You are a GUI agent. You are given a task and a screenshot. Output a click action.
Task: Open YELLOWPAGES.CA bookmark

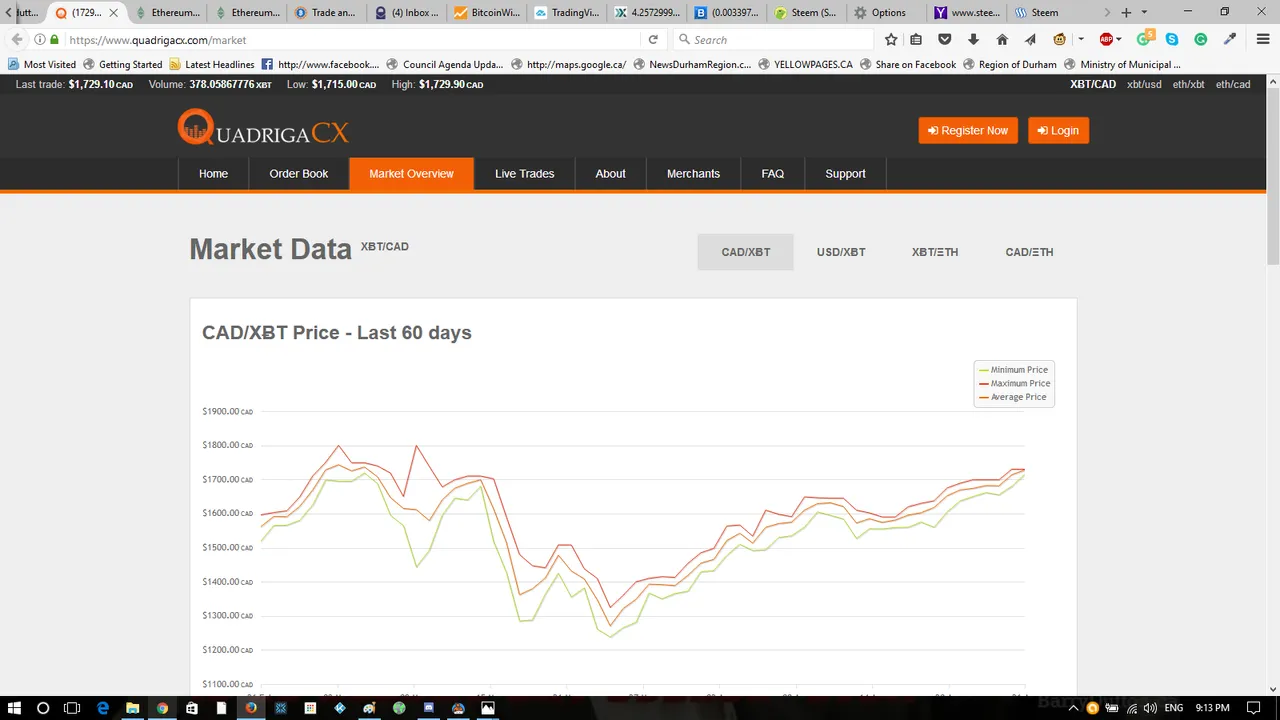click(805, 64)
